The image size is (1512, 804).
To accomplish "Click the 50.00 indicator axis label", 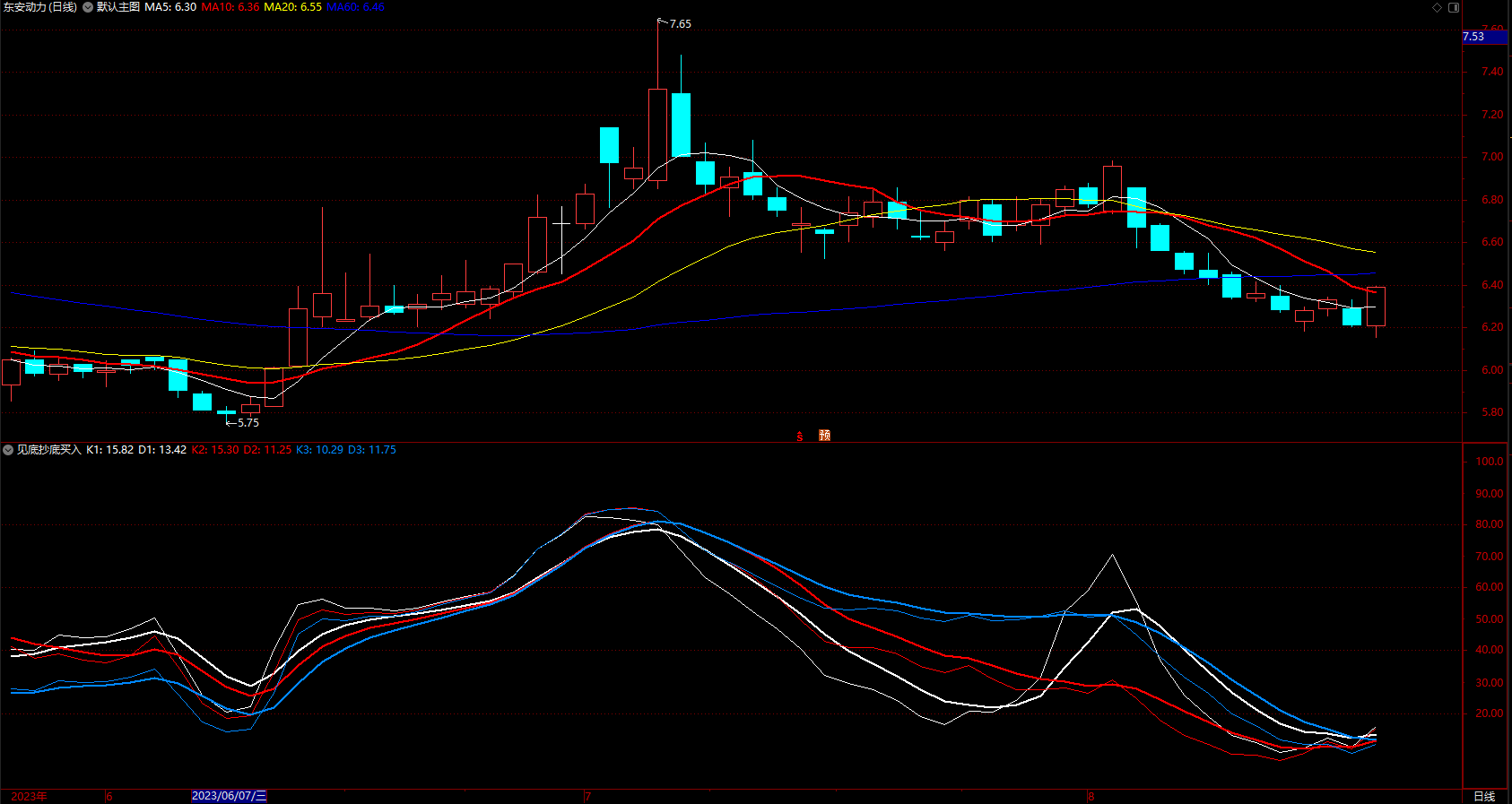I will (1490, 619).
